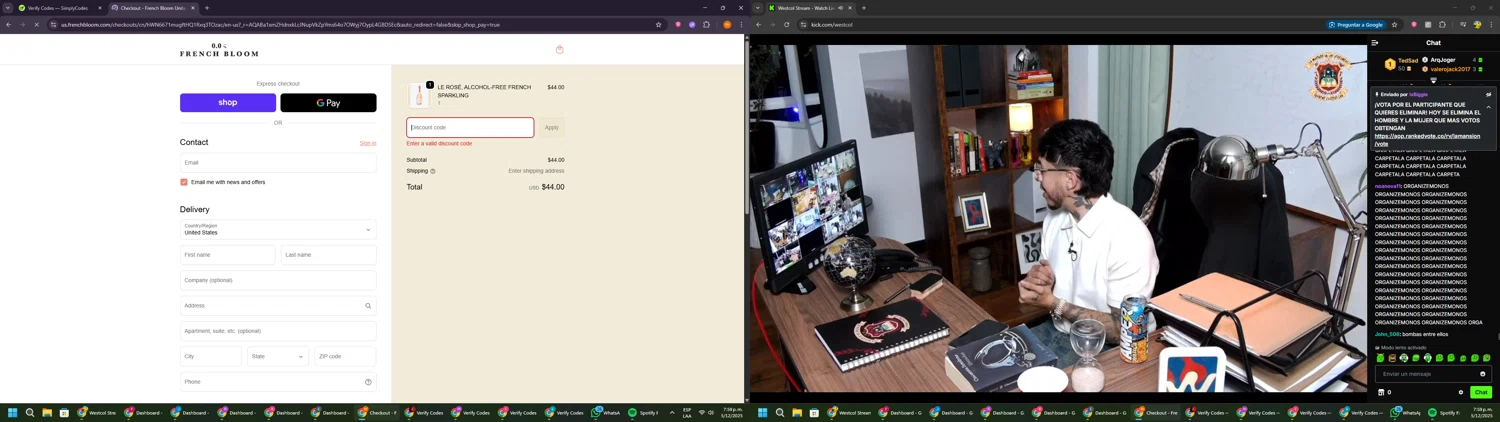Unpin the pinned message in Kick chat

pyautogui.click(x=1488, y=95)
